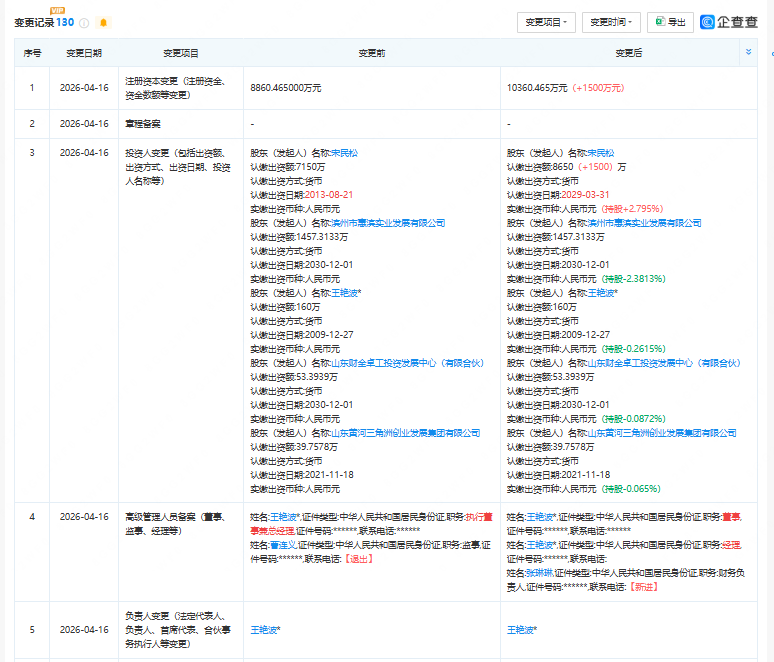Click the orange bell alert icon
The image size is (774, 662).
(x=103, y=22)
